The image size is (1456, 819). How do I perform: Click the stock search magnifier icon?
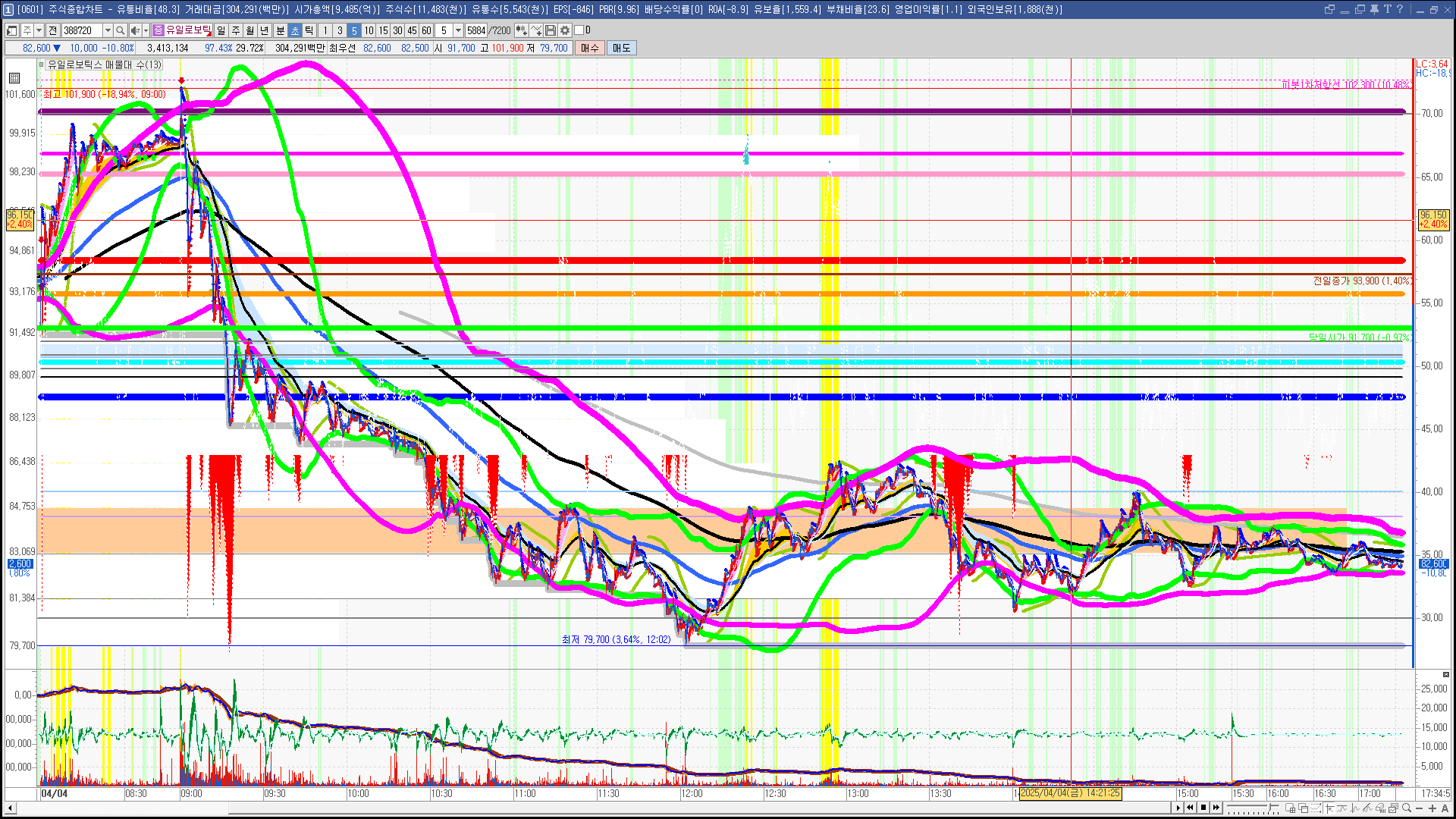[120, 30]
